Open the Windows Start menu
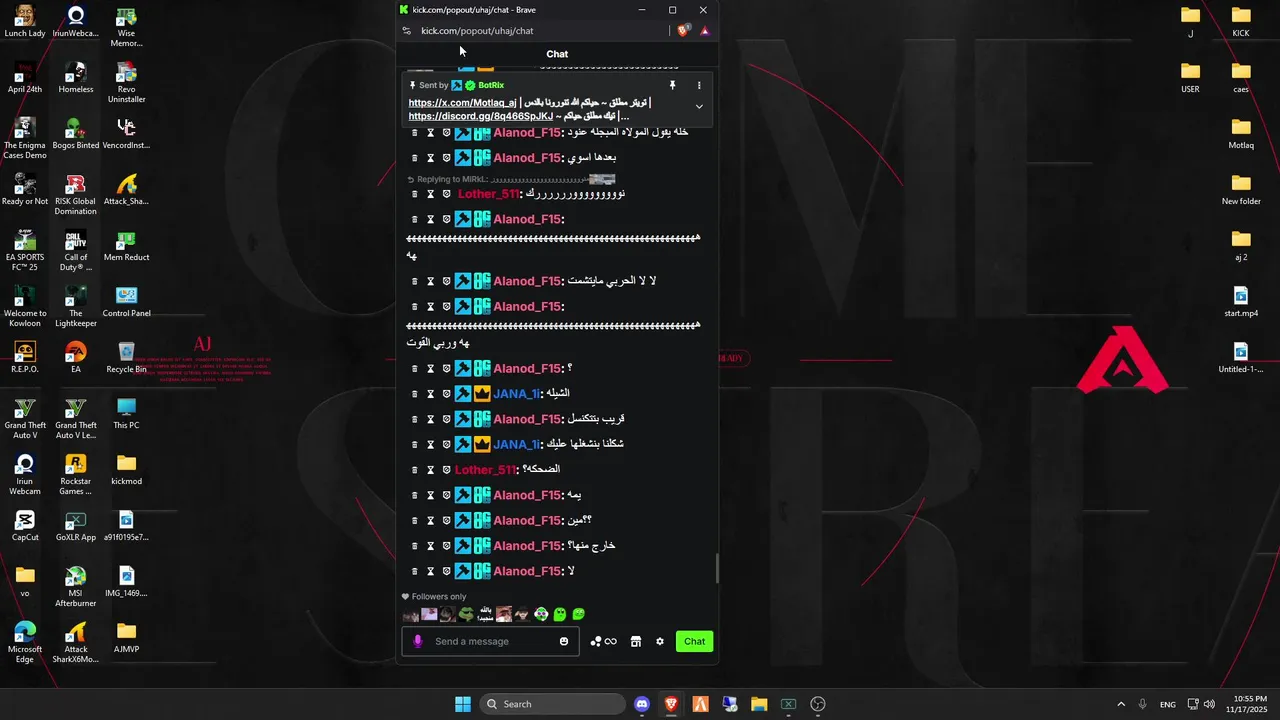The width and height of the screenshot is (1280, 720). [463, 704]
